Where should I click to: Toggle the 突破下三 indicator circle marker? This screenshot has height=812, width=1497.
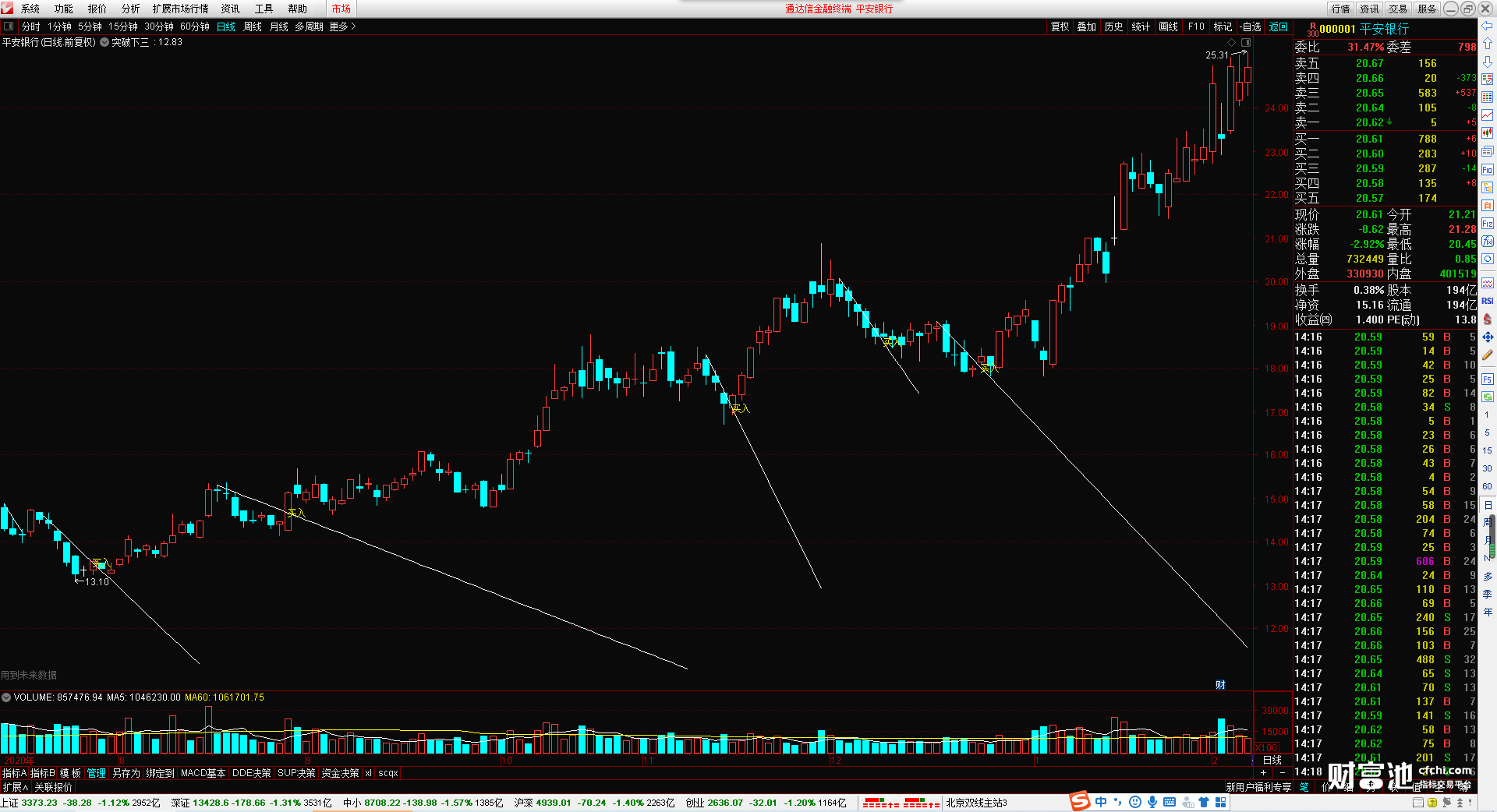pos(104,42)
